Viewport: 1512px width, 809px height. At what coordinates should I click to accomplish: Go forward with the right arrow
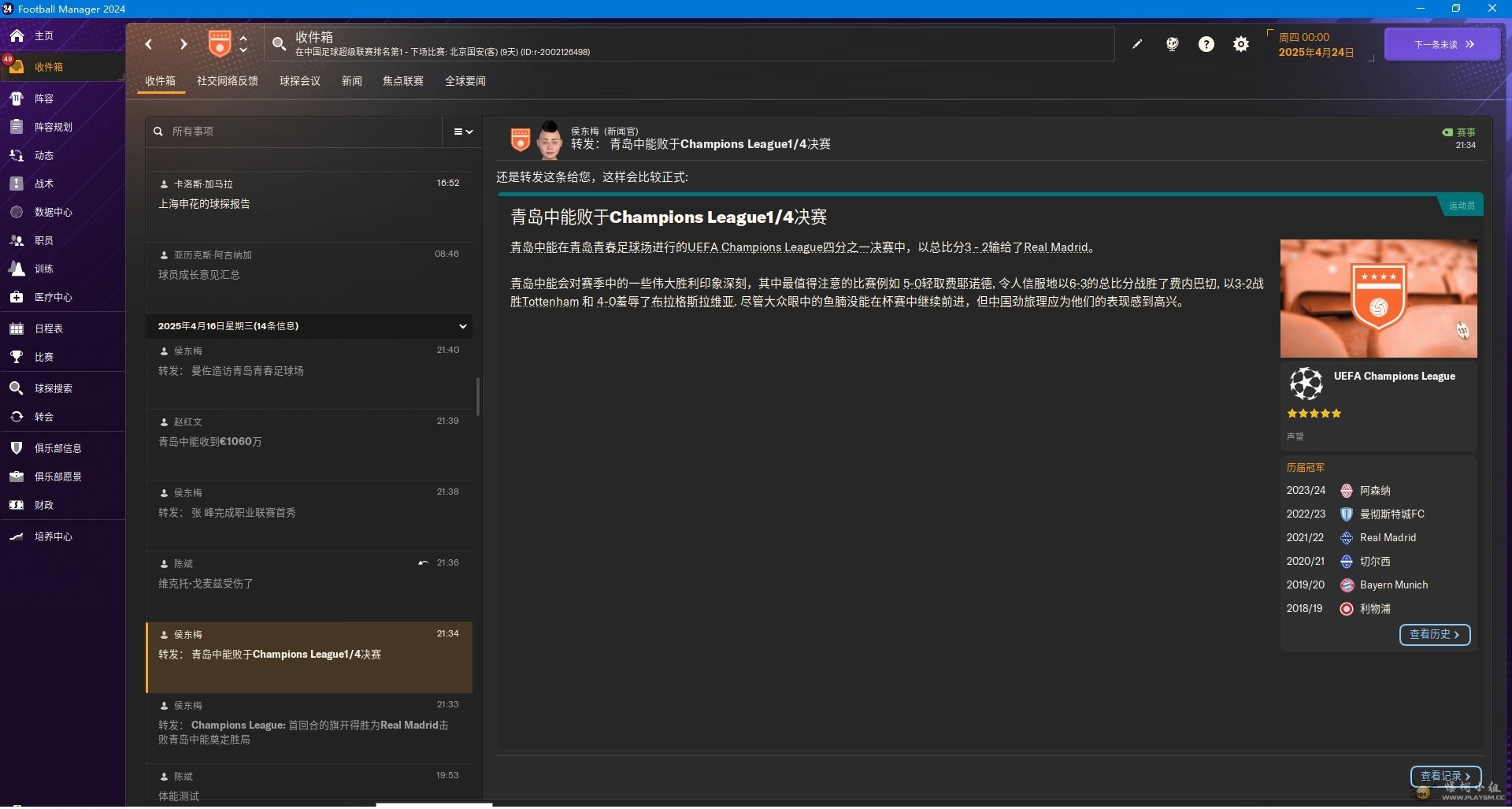point(183,44)
